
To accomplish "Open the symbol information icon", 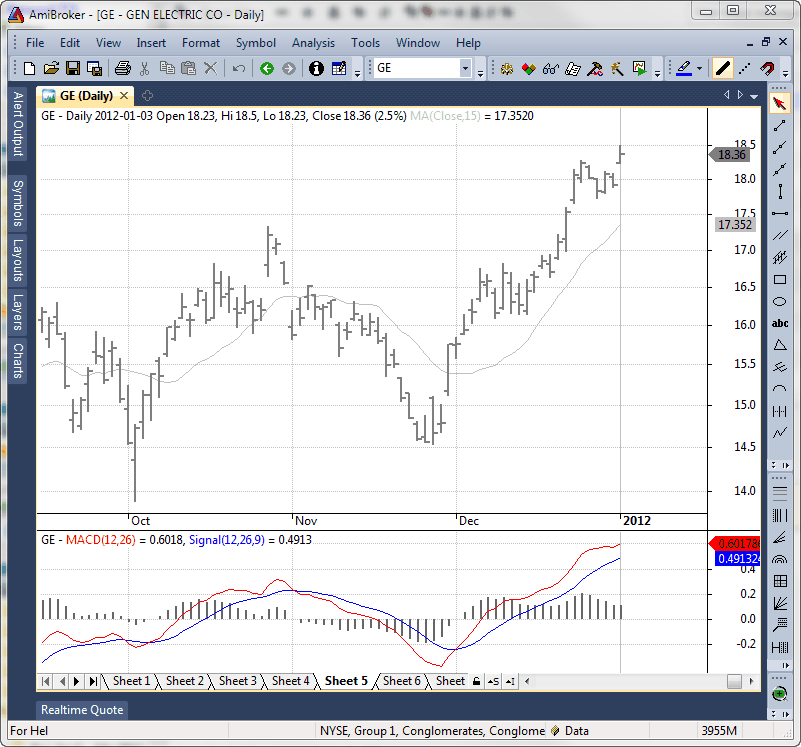I will pyautogui.click(x=316, y=69).
